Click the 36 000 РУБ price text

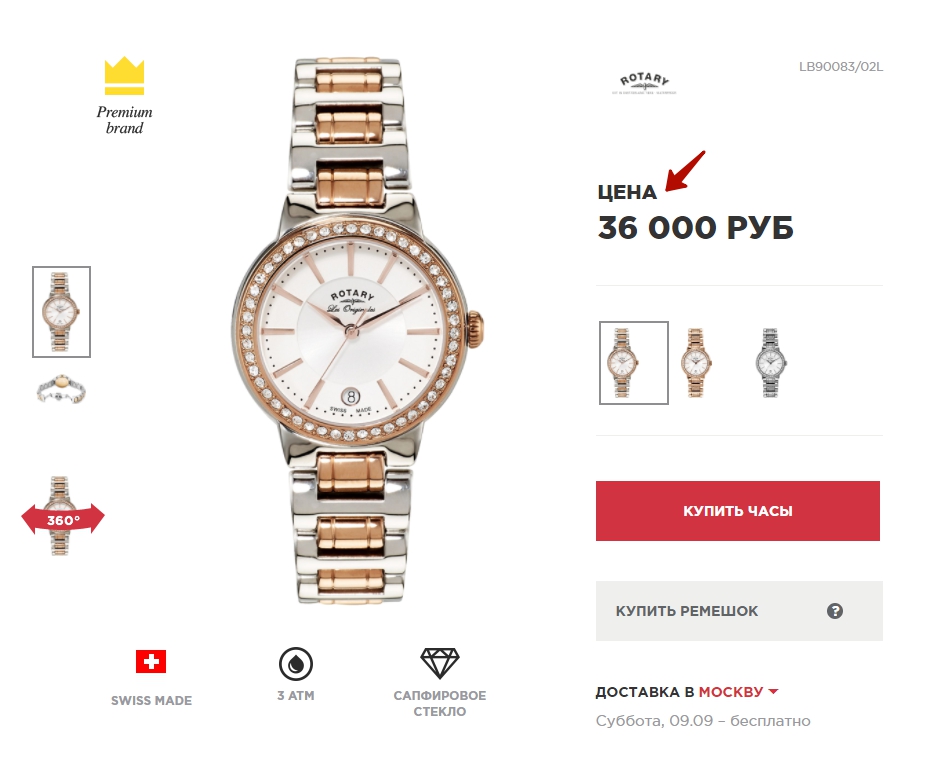[696, 228]
